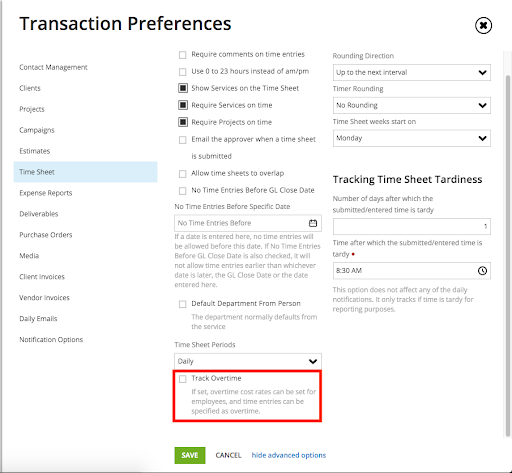This screenshot has height=473, width=512.
Task: Open the Notification Options section
Action: click(51, 340)
